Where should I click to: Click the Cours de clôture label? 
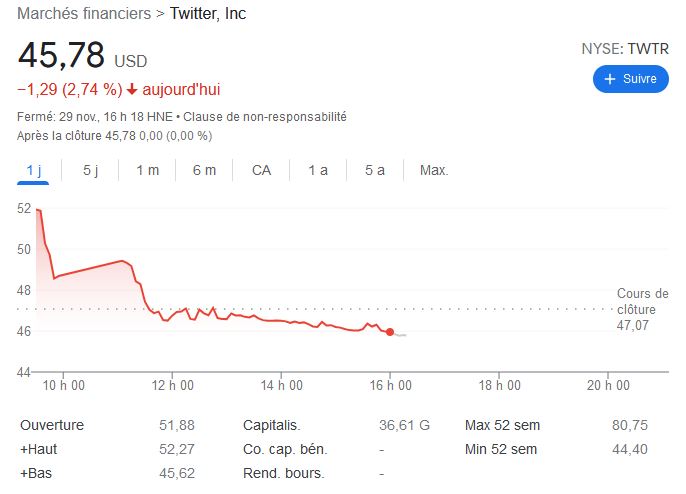coord(642,301)
